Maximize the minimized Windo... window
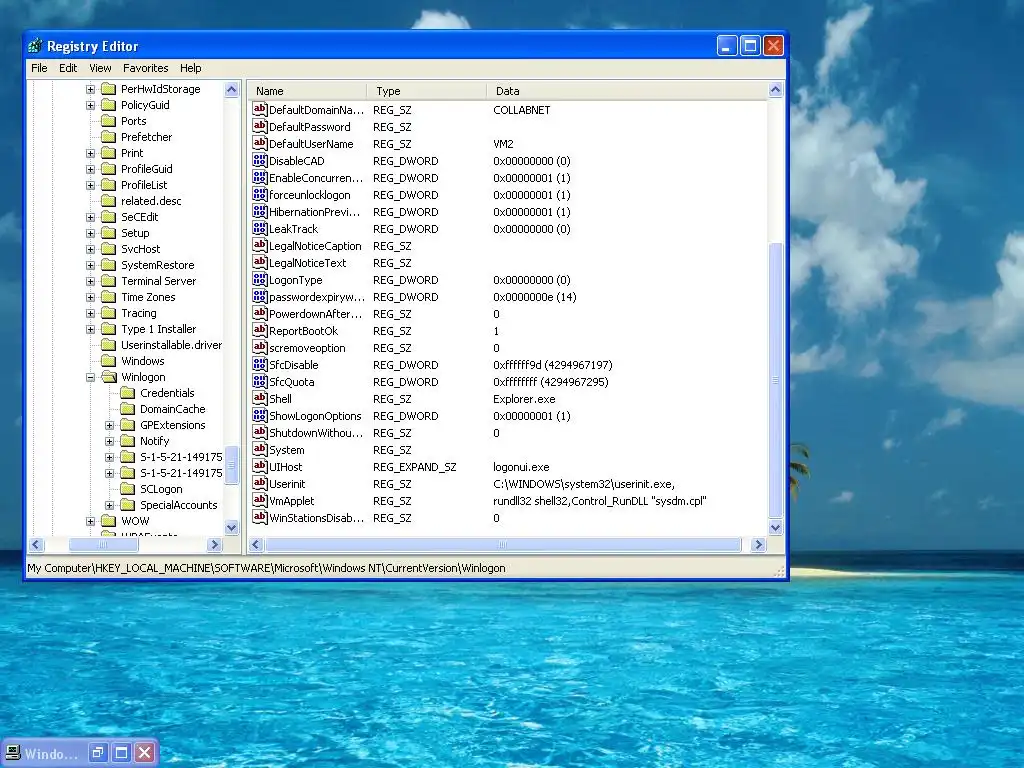 (121, 752)
